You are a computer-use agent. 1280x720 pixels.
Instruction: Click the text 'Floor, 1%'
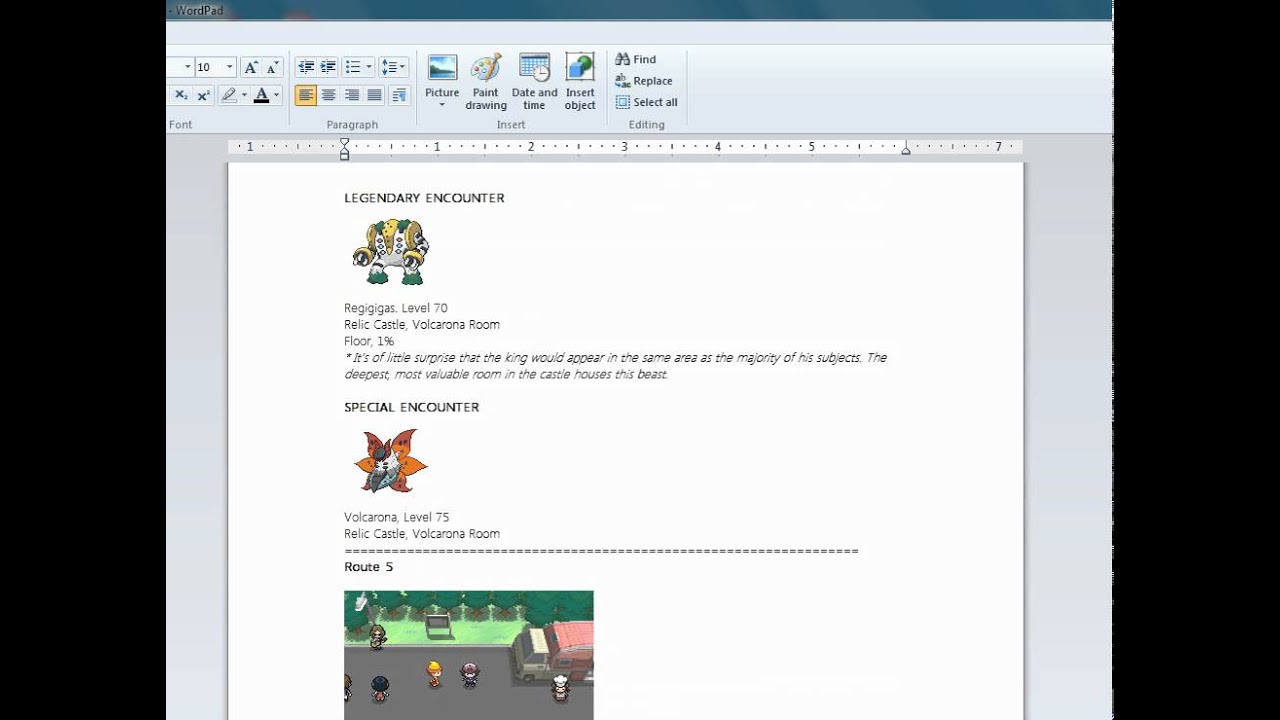pyautogui.click(x=369, y=341)
